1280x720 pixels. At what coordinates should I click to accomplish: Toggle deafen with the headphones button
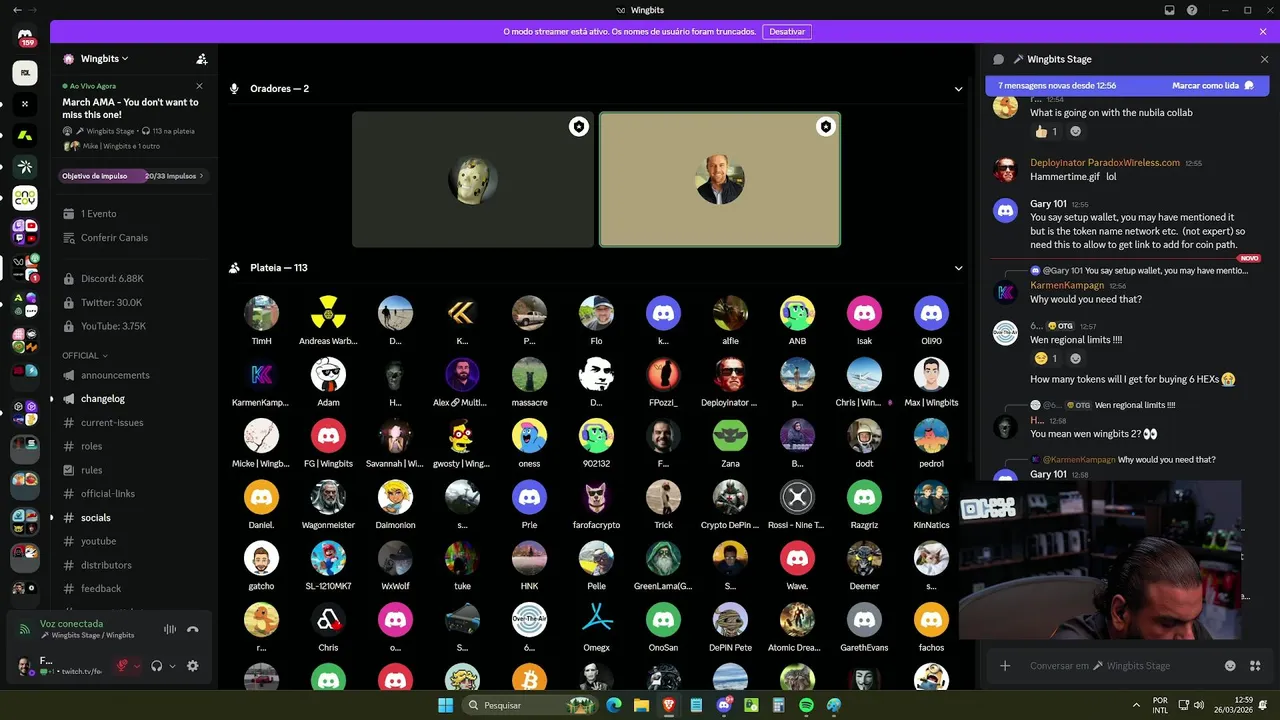pyautogui.click(x=157, y=666)
